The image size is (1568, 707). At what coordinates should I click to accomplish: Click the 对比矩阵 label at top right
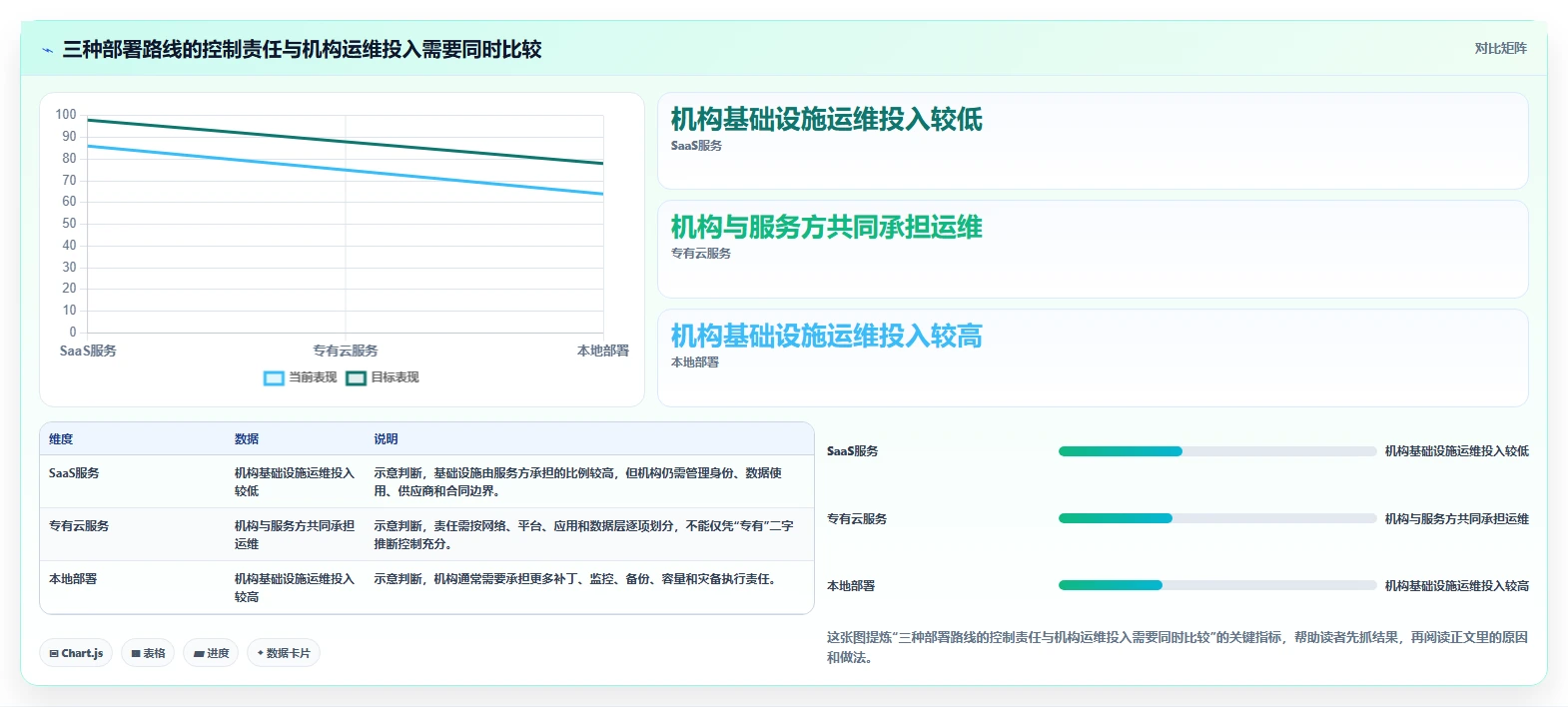pos(1500,48)
